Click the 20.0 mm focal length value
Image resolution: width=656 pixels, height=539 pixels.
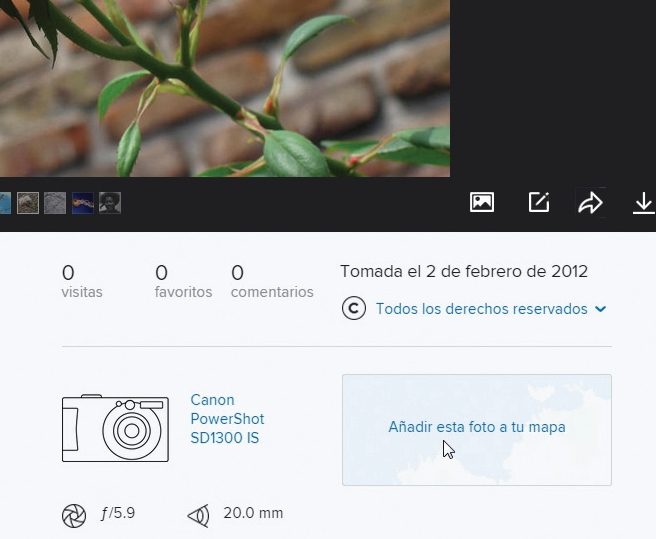tap(253, 513)
